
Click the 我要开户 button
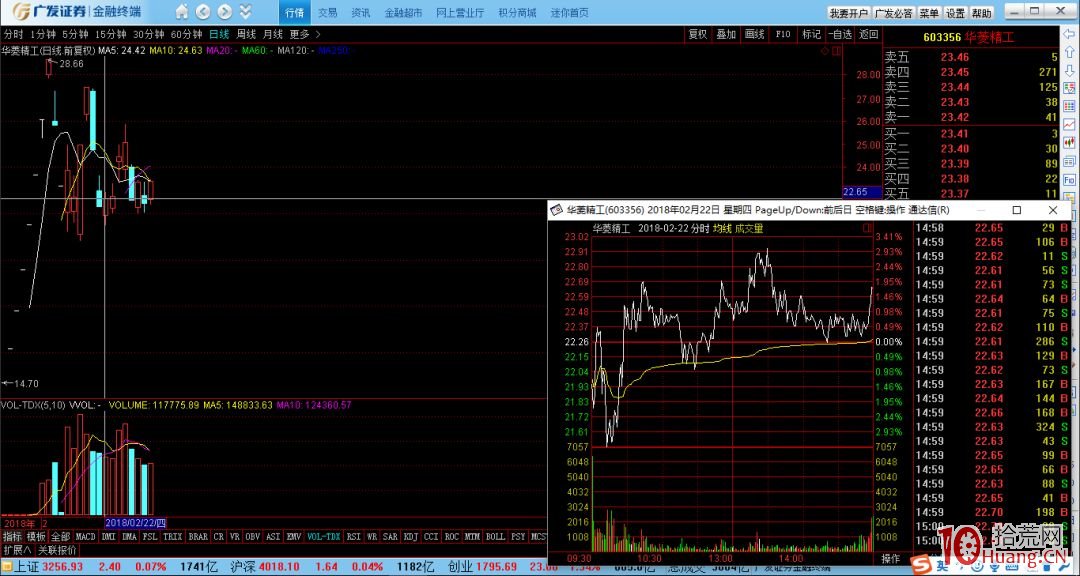click(x=849, y=13)
